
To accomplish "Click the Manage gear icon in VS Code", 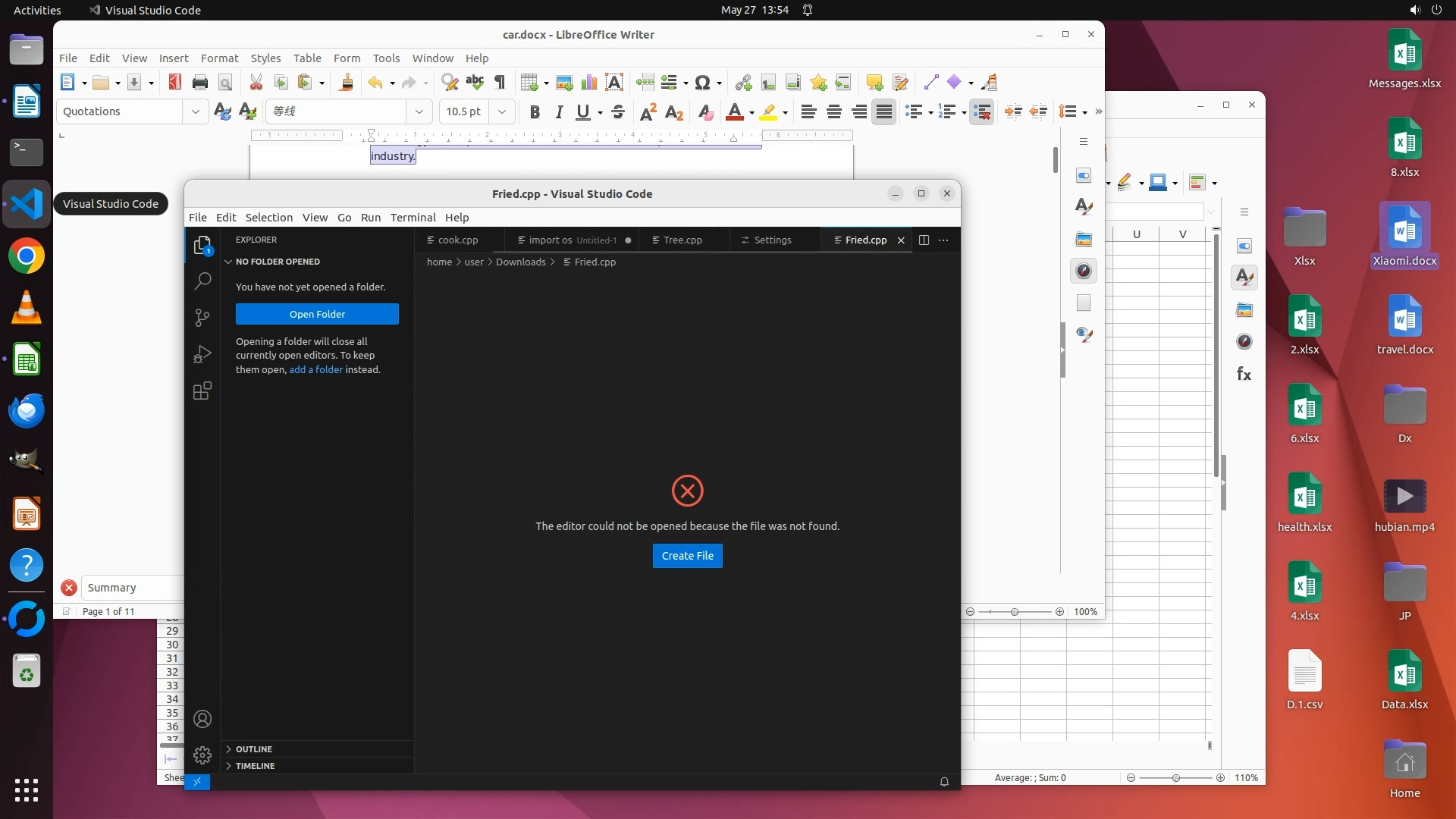I will click(x=202, y=755).
